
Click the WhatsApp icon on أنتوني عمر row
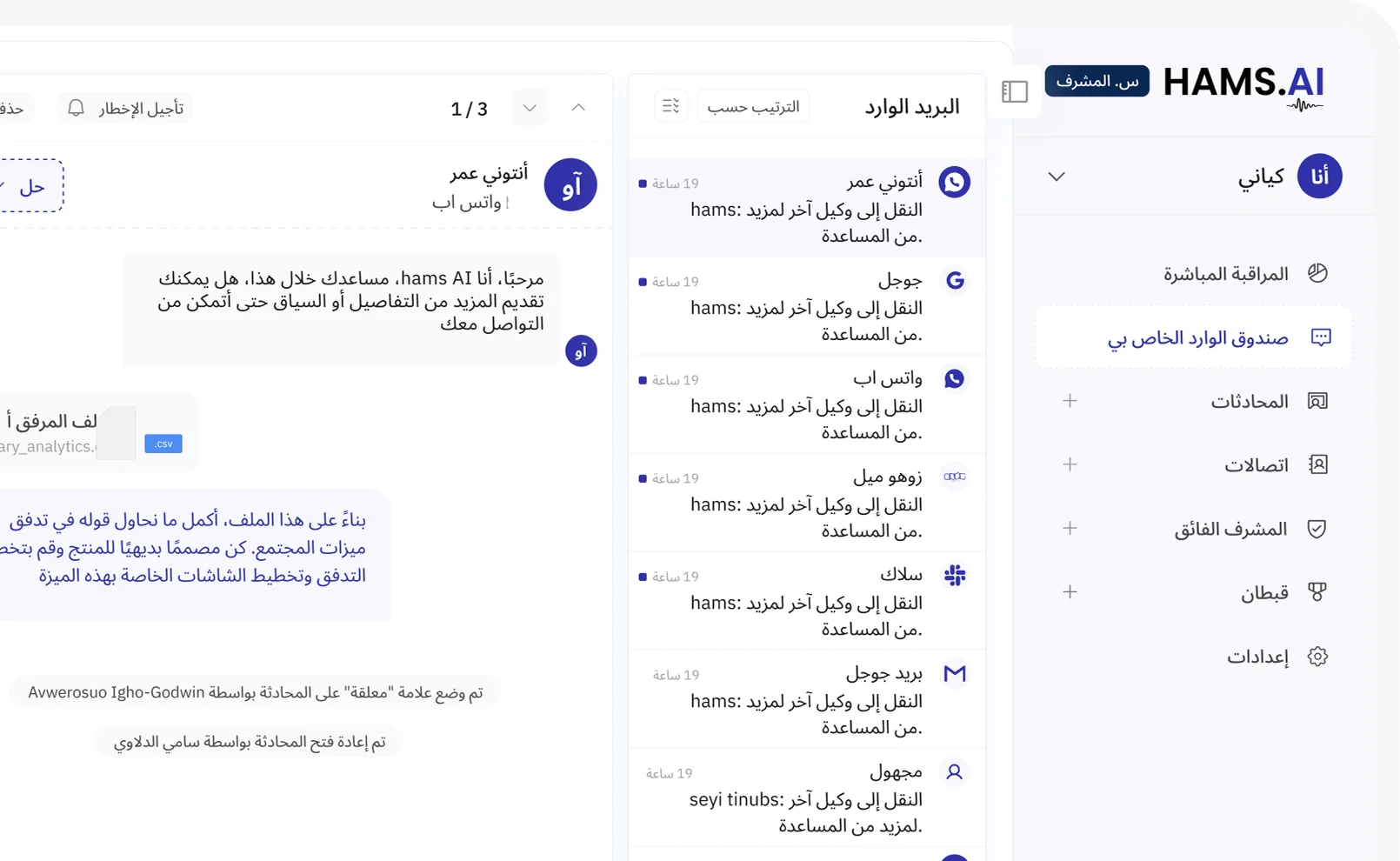click(954, 182)
